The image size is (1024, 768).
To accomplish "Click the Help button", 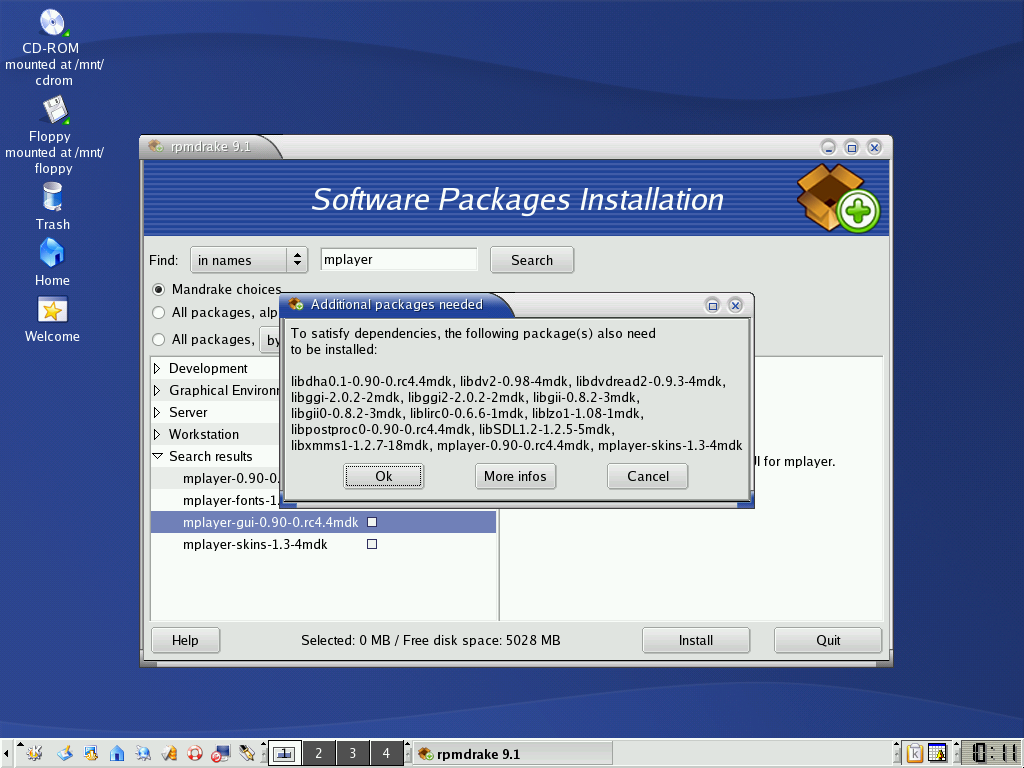I will tap(185, 640).
